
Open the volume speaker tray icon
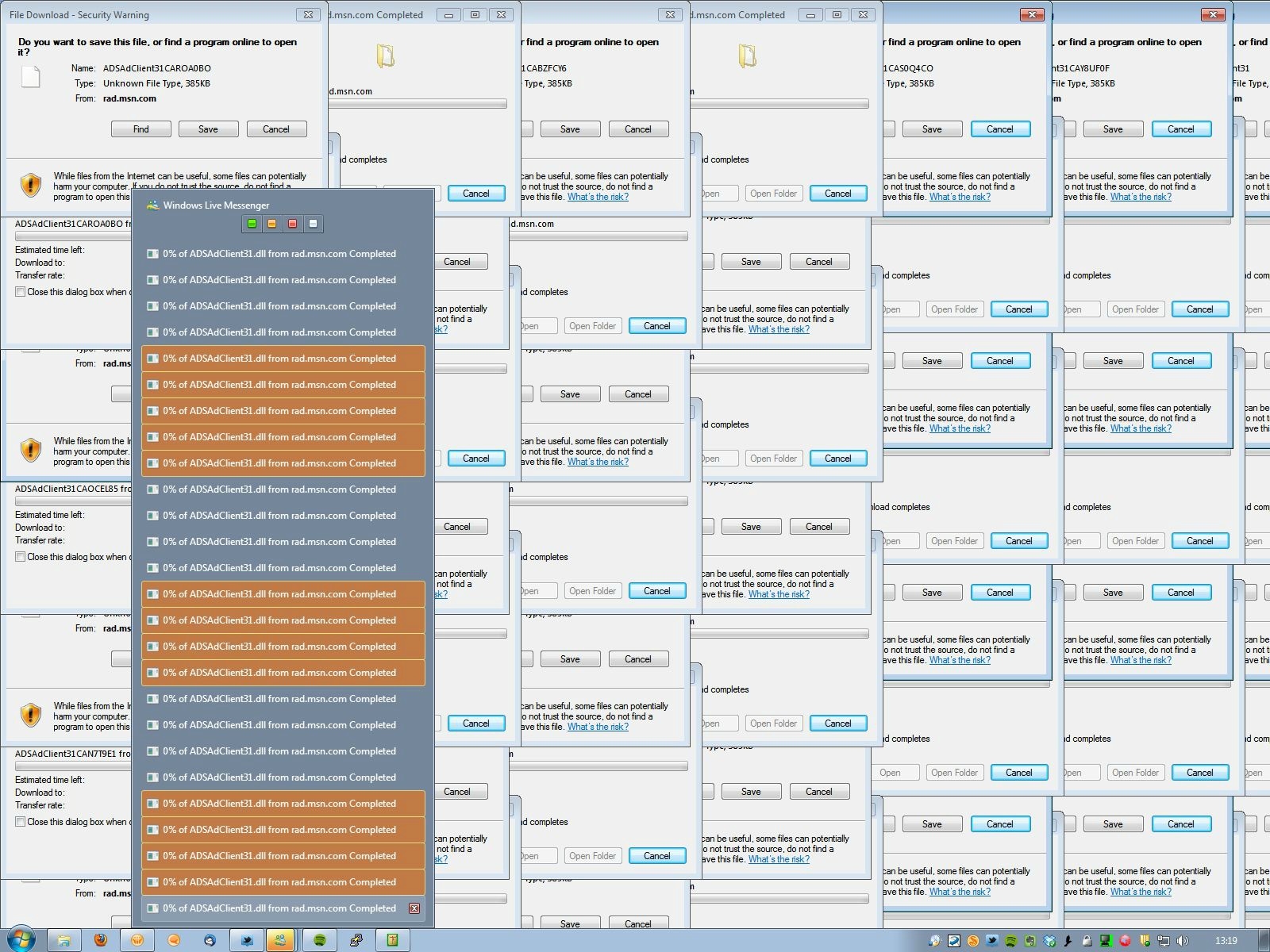tap(1183, 941)
